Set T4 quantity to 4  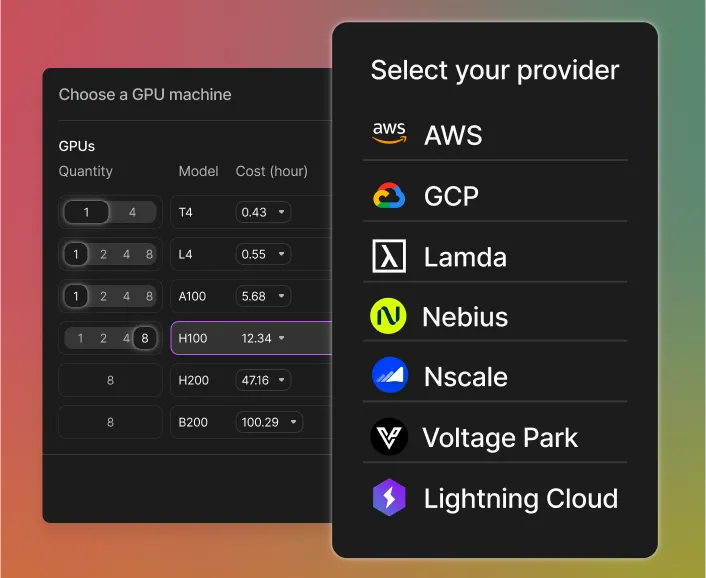click(x=132, y=212)
